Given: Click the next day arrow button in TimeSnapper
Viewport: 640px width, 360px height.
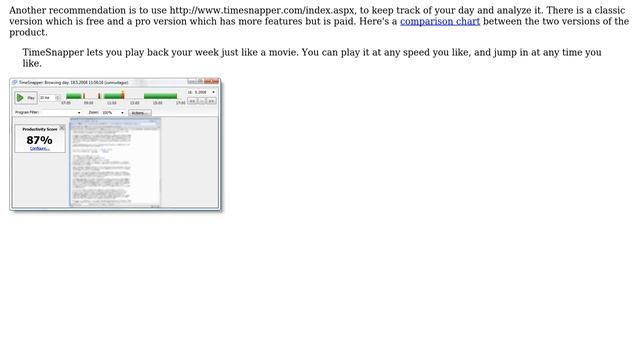Looking at the screenshot, I should (x=211, y=100).
